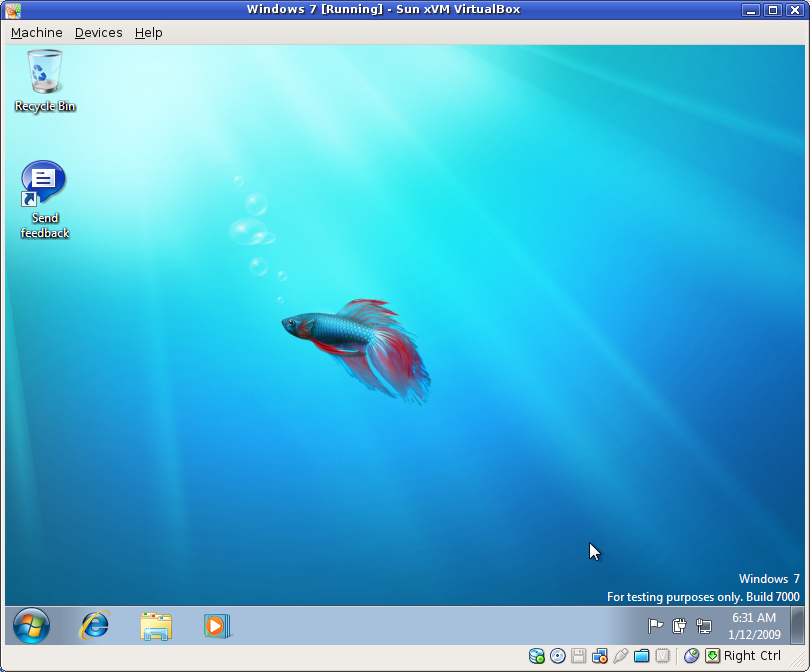Open the Windows Start menu

point(30,626)
